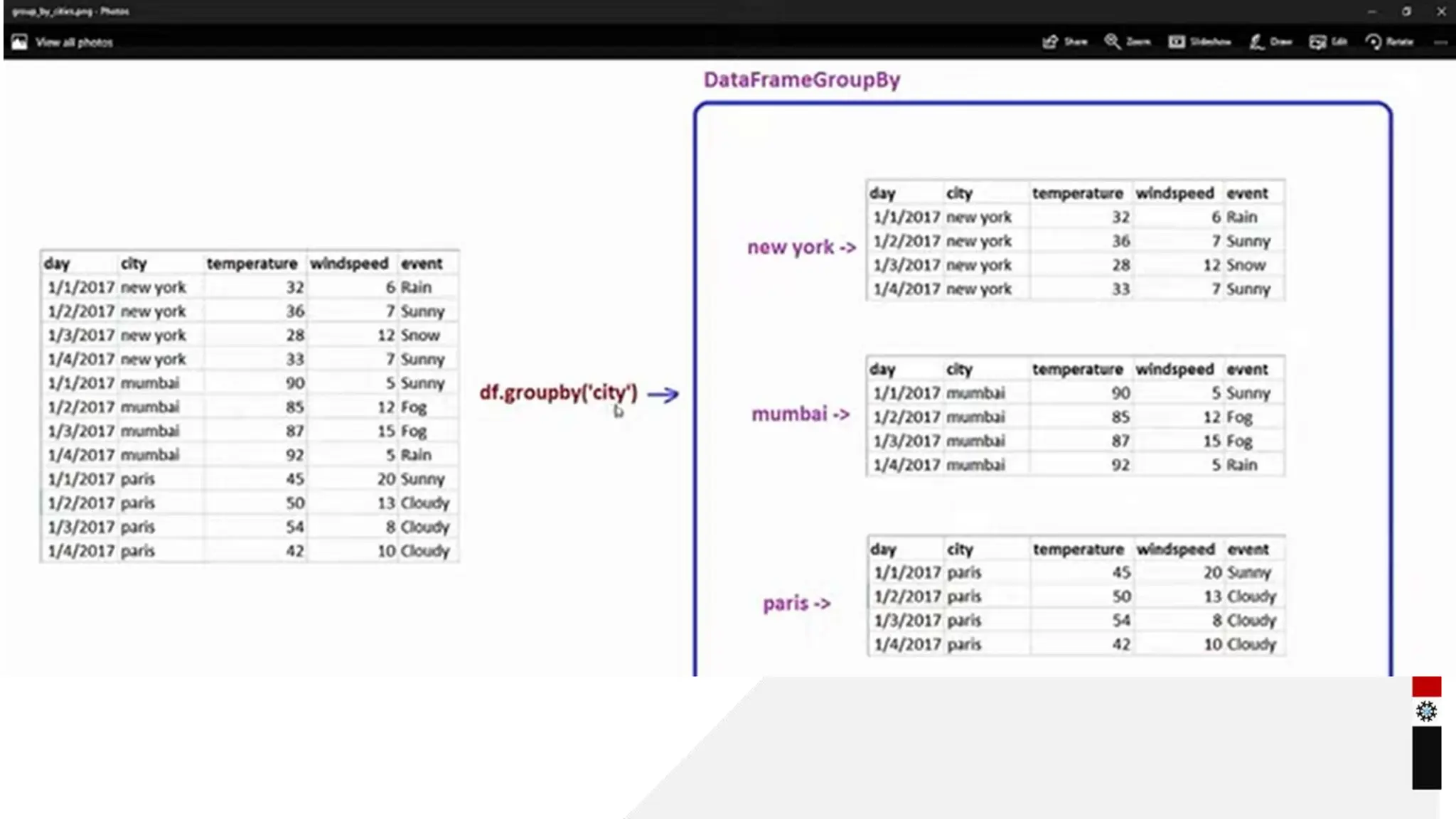Click the View all photos label
Screen dimensions: 1456x819
[x=74, y=43]
